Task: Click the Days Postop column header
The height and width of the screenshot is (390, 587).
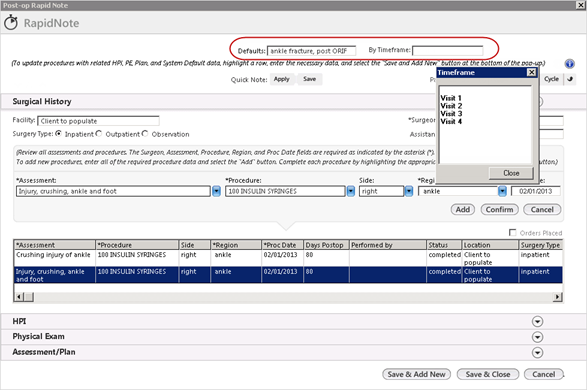Action: click(x=326, y=245)
